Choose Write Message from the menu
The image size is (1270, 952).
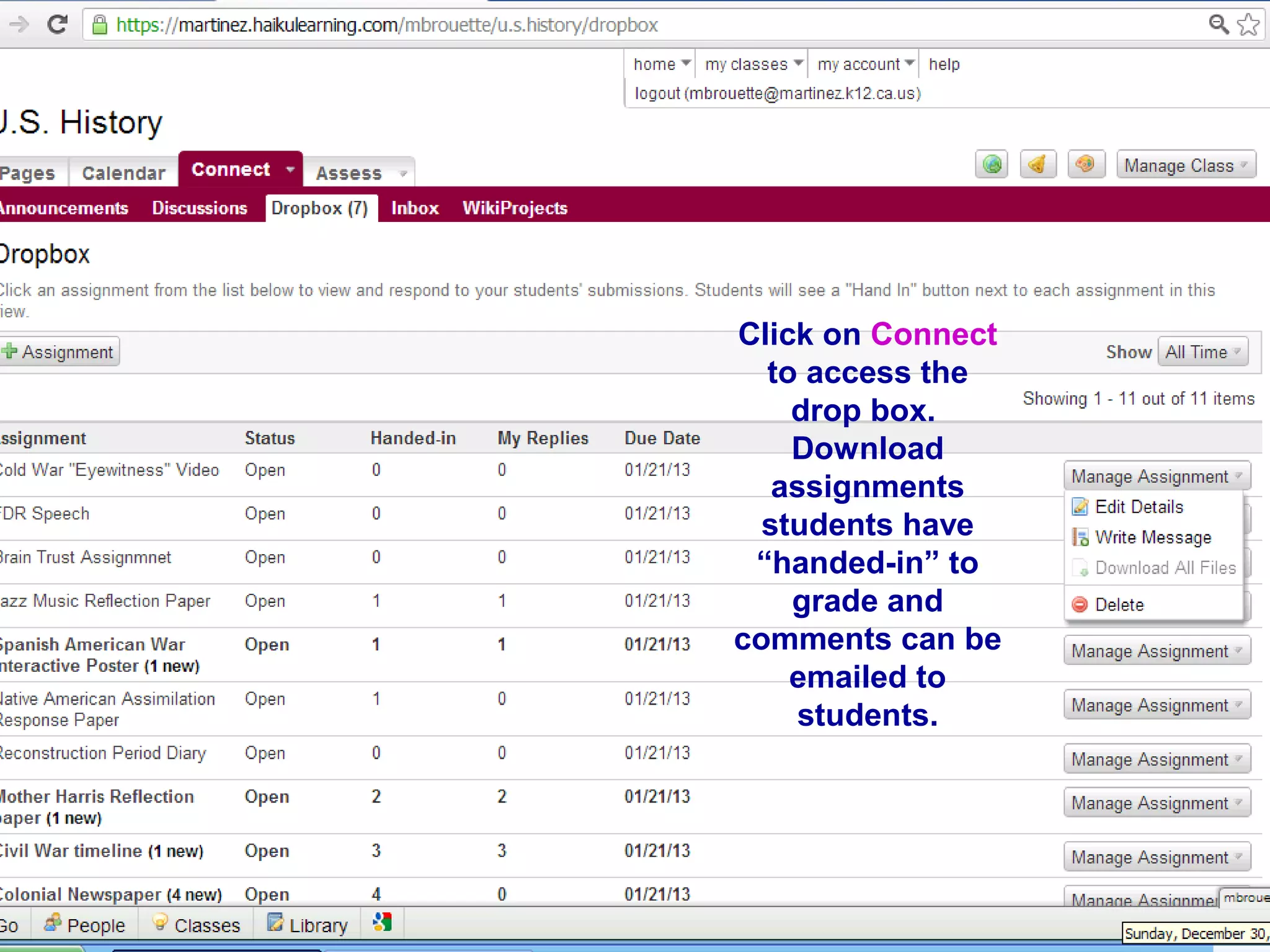(x=1154, y=537)
